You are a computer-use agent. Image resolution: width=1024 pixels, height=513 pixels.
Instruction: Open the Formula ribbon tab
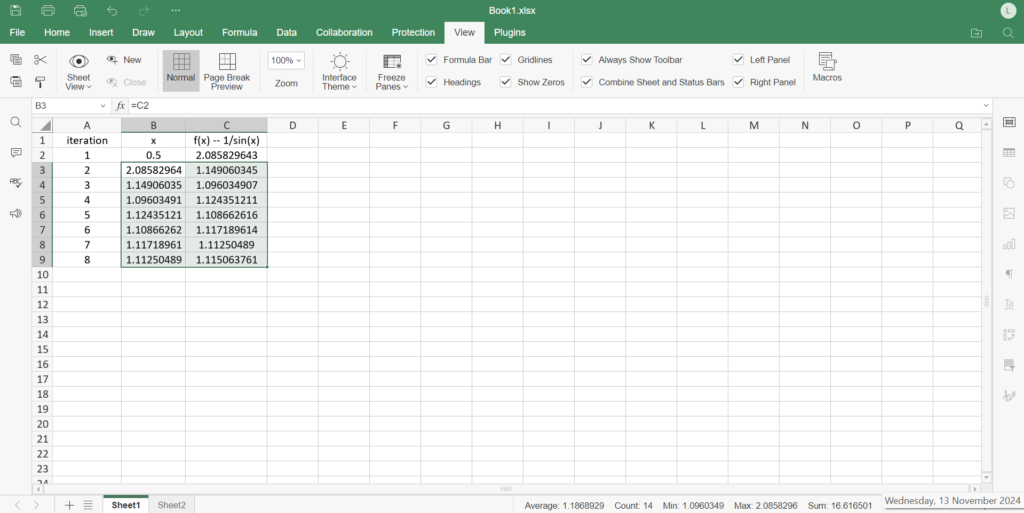239,32
